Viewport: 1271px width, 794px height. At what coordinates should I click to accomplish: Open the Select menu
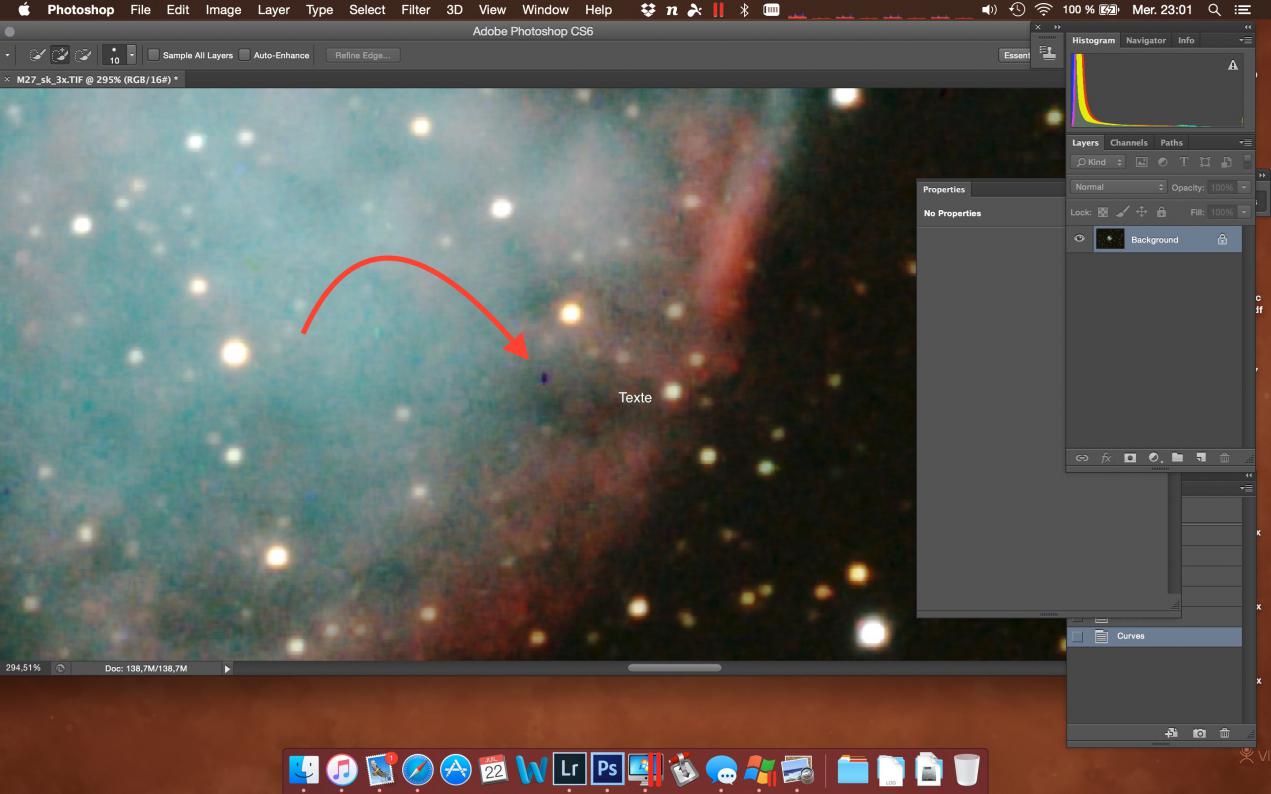coord(367,10)
